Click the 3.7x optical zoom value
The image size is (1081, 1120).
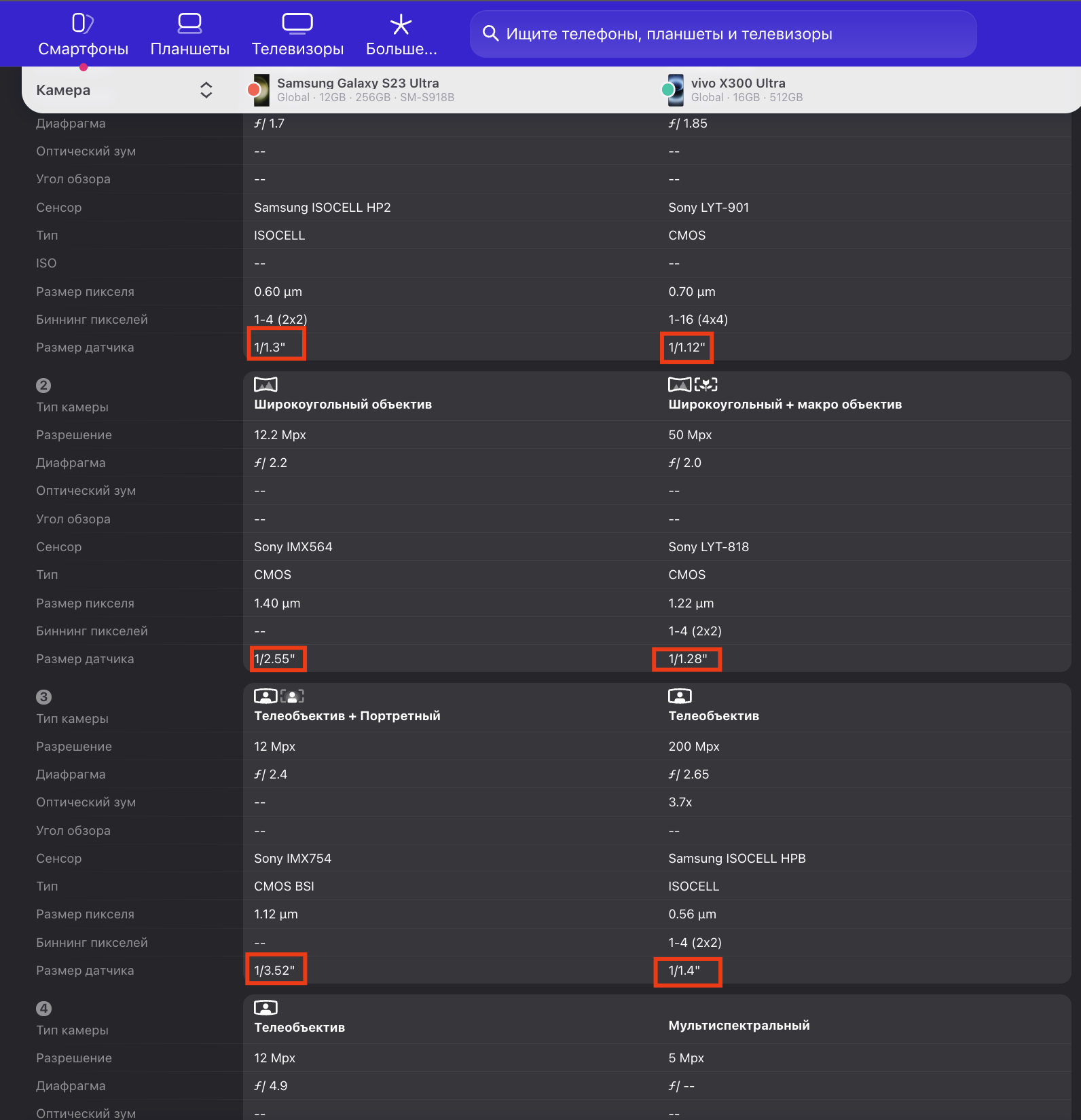(680, 802)
